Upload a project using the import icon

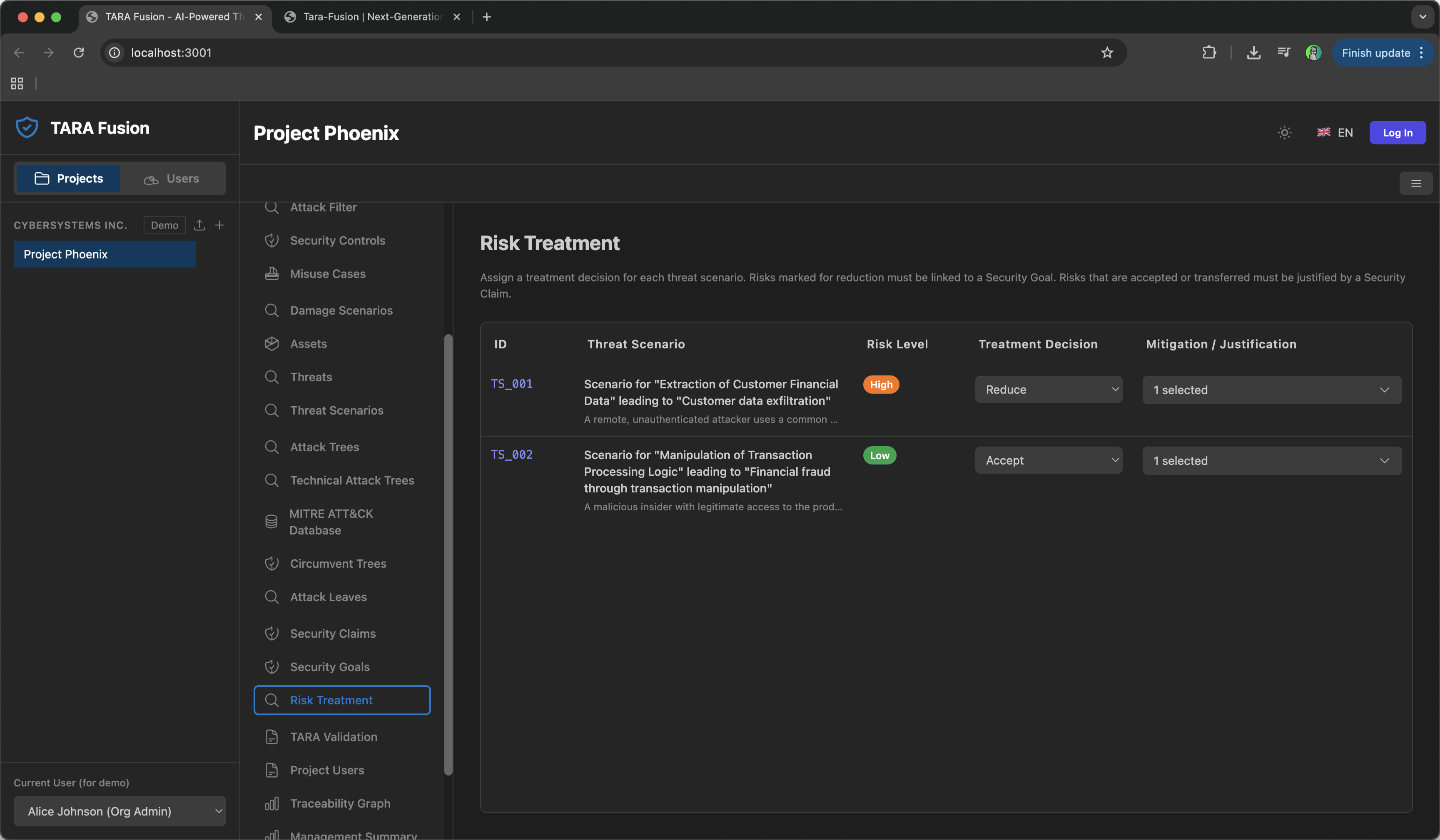pos(199,225)
